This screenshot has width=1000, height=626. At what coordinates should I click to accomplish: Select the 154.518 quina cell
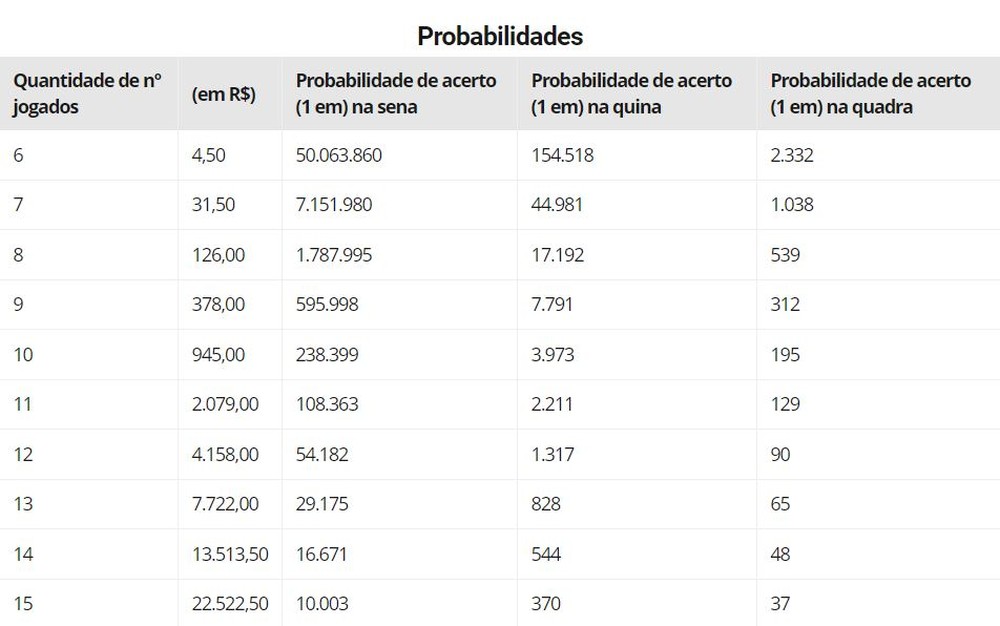point(565,156)
